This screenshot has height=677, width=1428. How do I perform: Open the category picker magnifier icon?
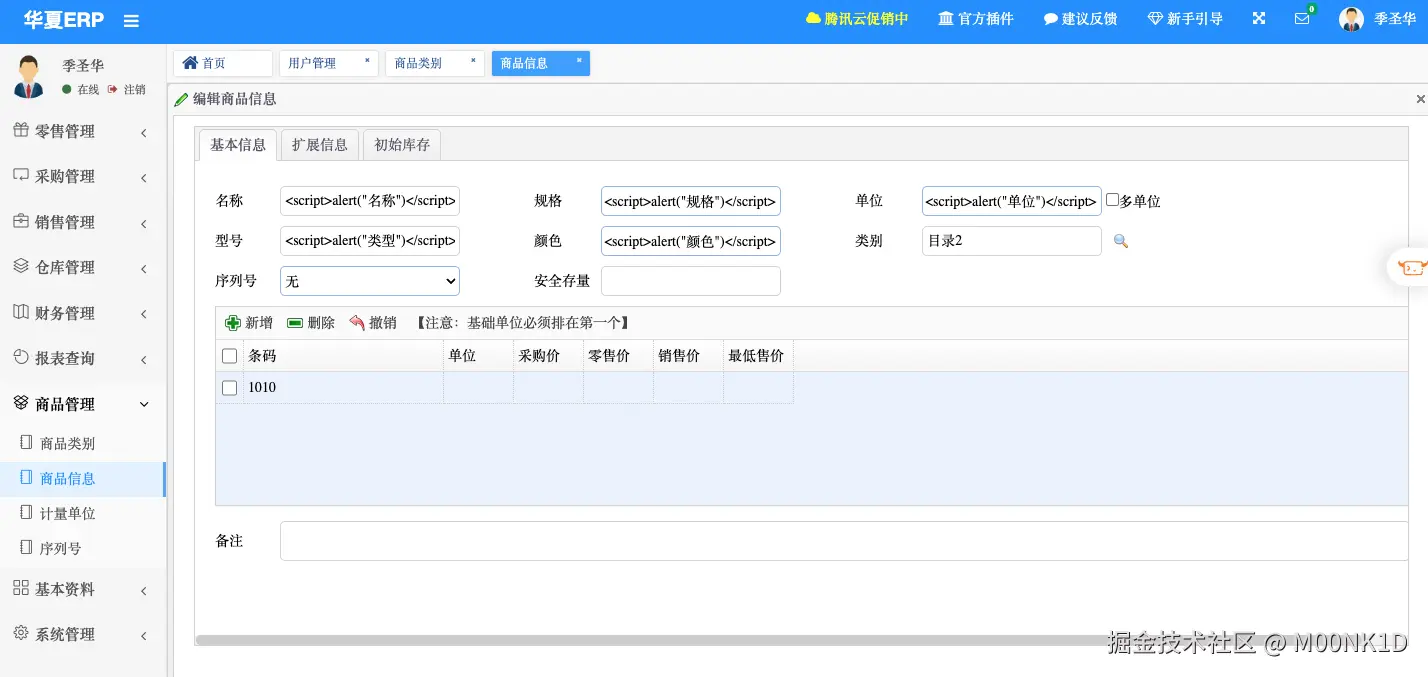[1120, 241]
